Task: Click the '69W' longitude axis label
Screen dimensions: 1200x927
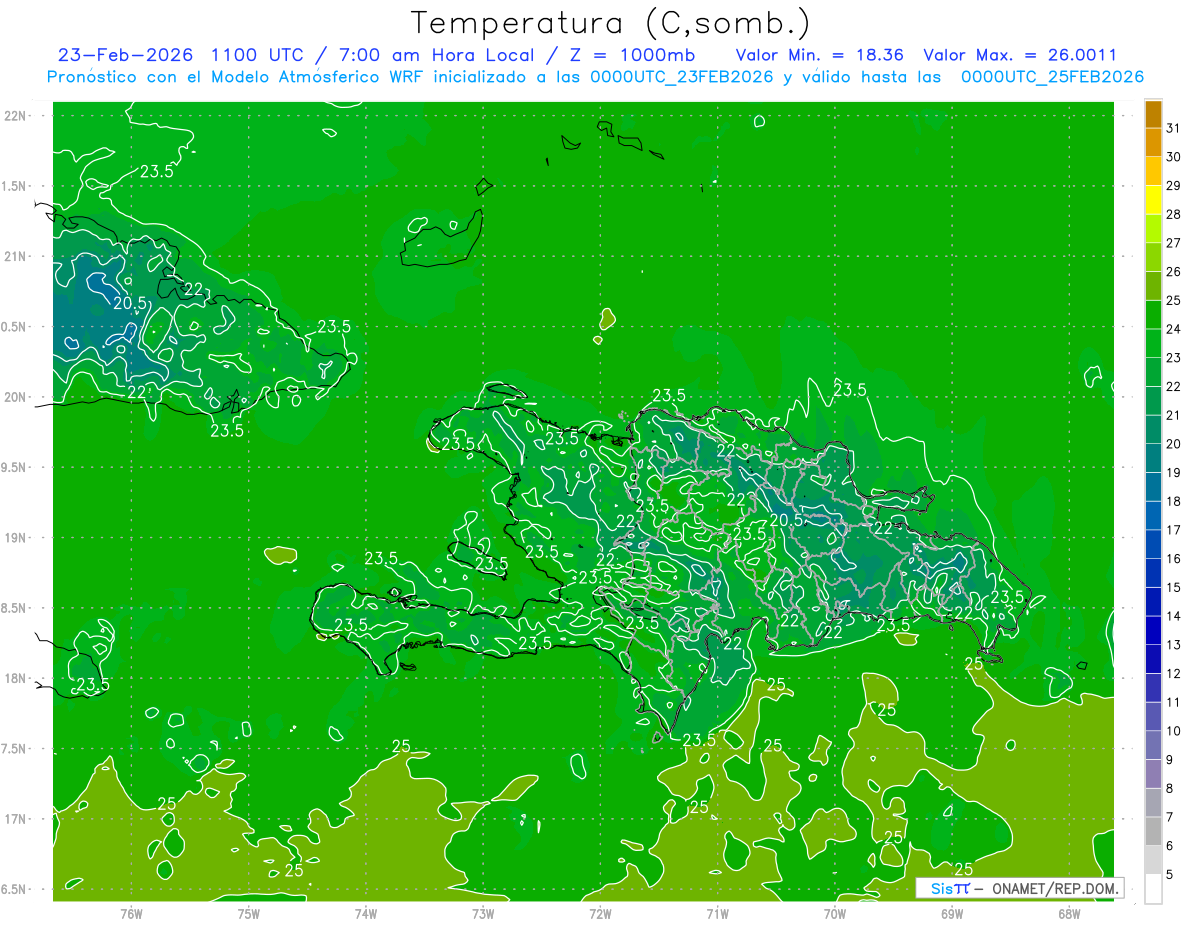Action: [x=952, y=913]
